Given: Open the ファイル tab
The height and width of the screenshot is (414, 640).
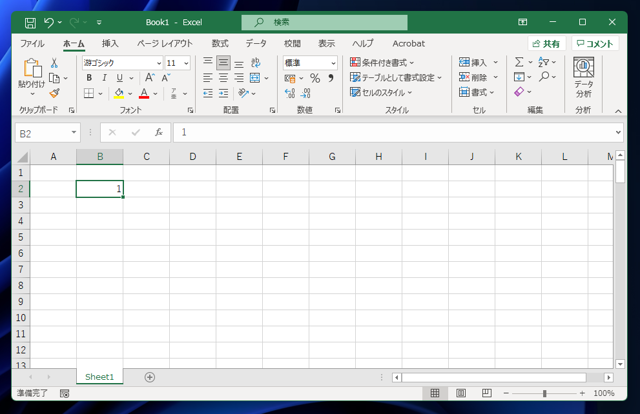Looking at the screenshot, I should click(x=32, y=43).
